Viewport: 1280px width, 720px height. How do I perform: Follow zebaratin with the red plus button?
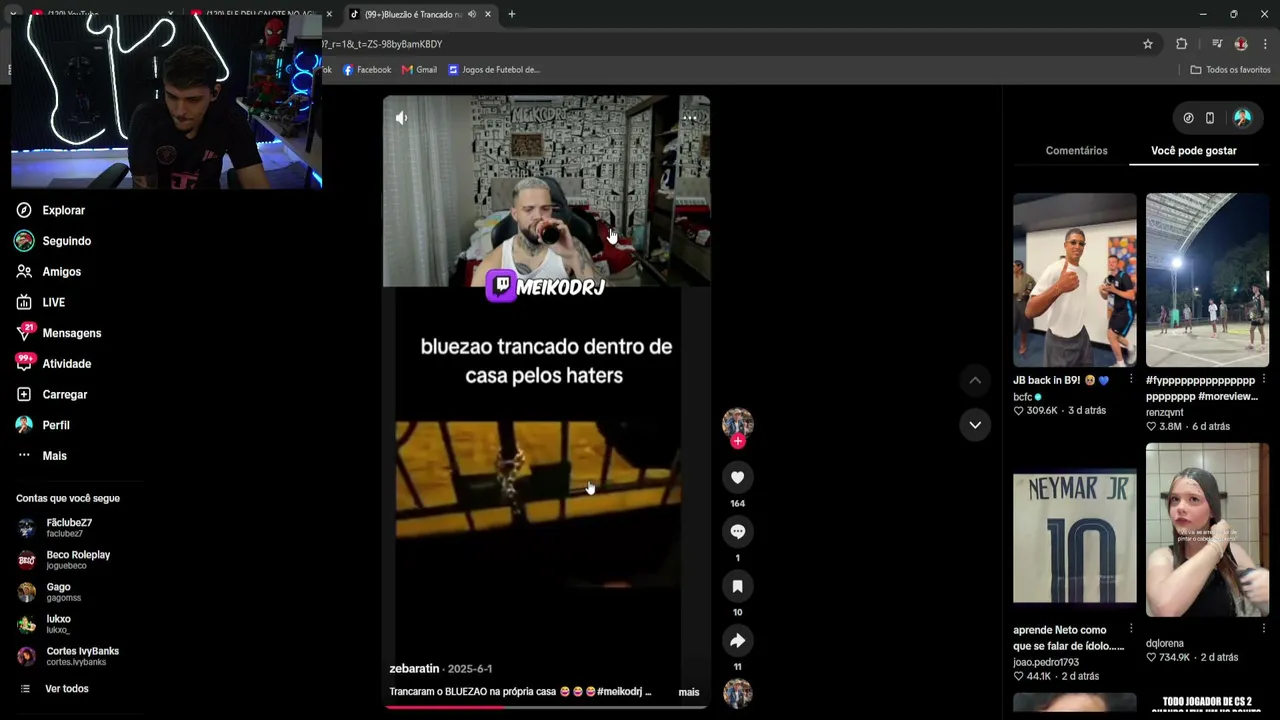tap(737, 441)
